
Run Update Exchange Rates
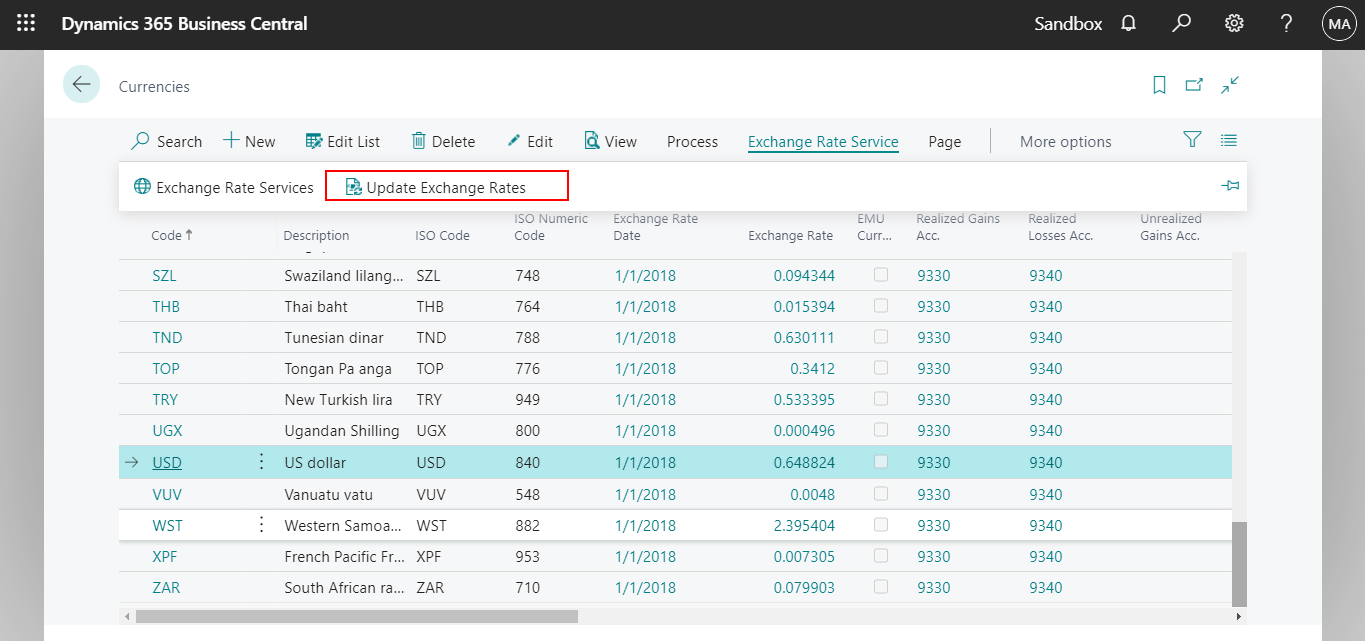(x=446, y=186)
